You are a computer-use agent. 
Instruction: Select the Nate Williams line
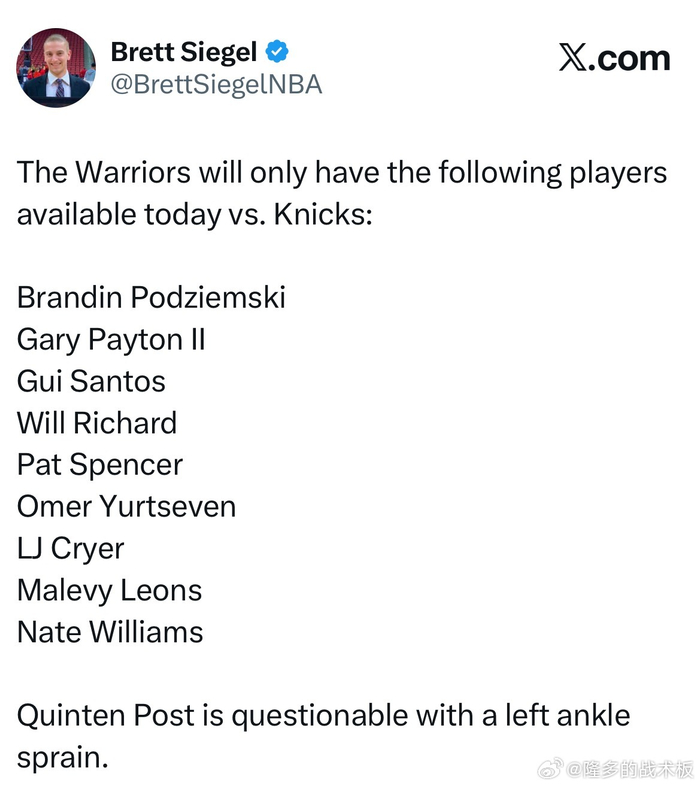tap(110, 632)
